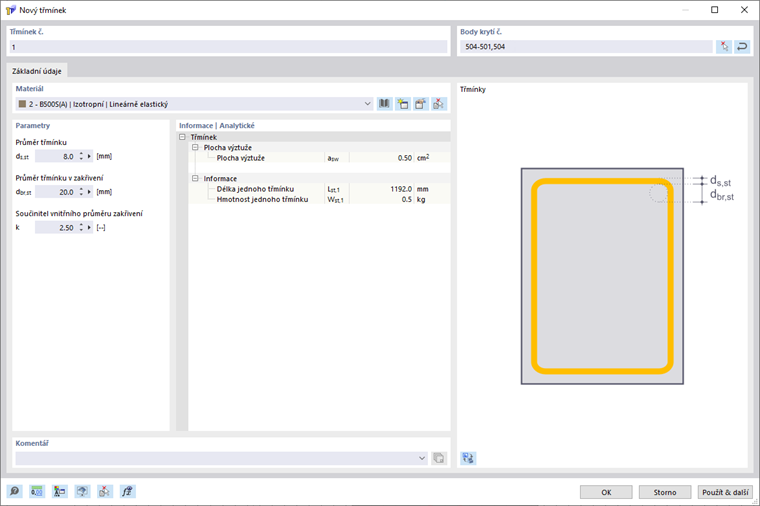Viewport: 760px width, 506px height.
Task: Click the reverse arrow icon beside Body krytí
Action: (x=742, y=47)
